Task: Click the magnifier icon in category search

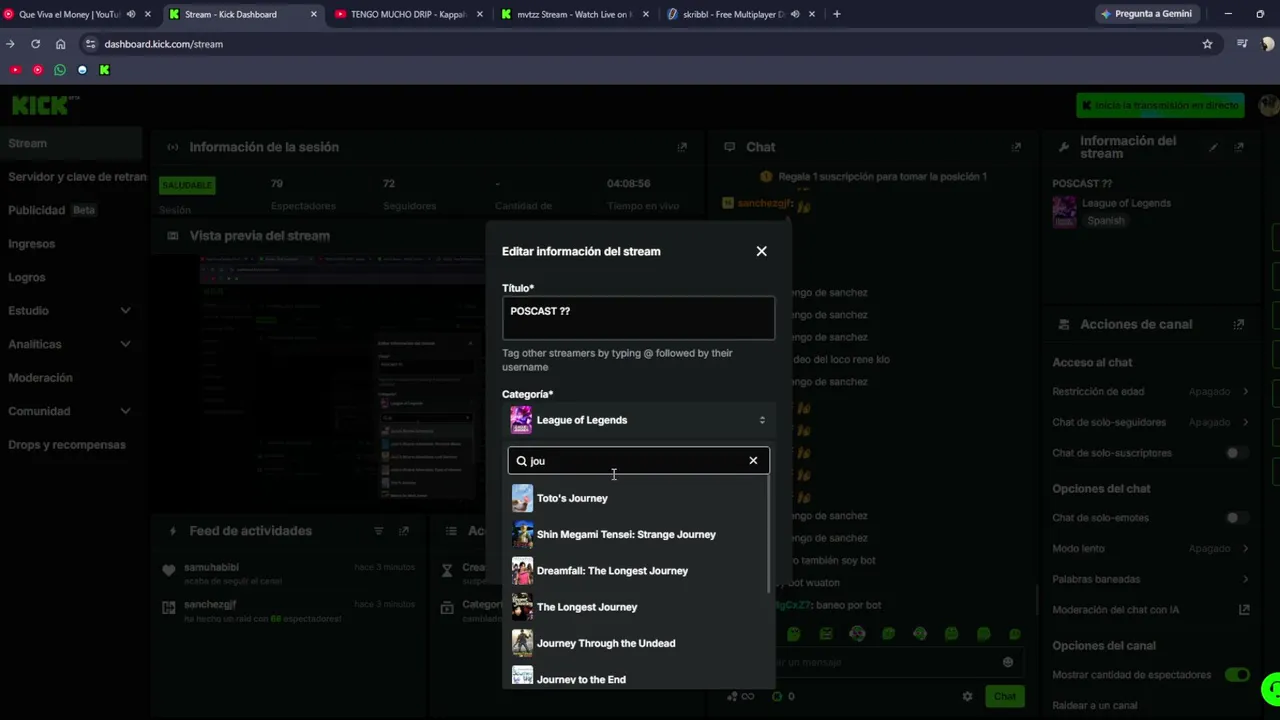Action: click(521, 461)
